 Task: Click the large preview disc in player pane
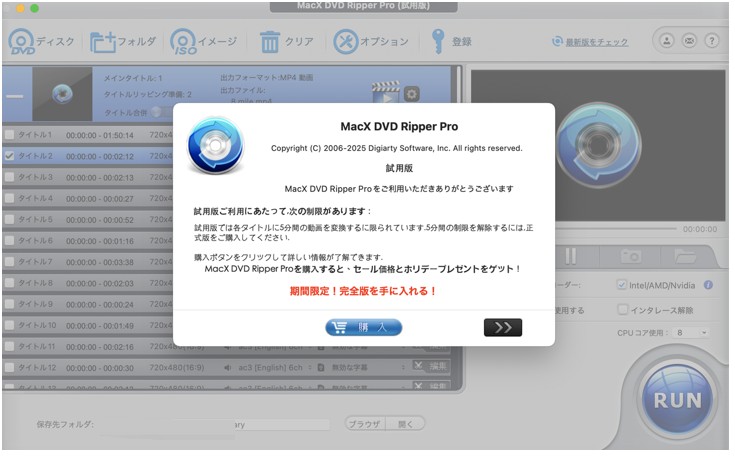(x=599, y=145)
